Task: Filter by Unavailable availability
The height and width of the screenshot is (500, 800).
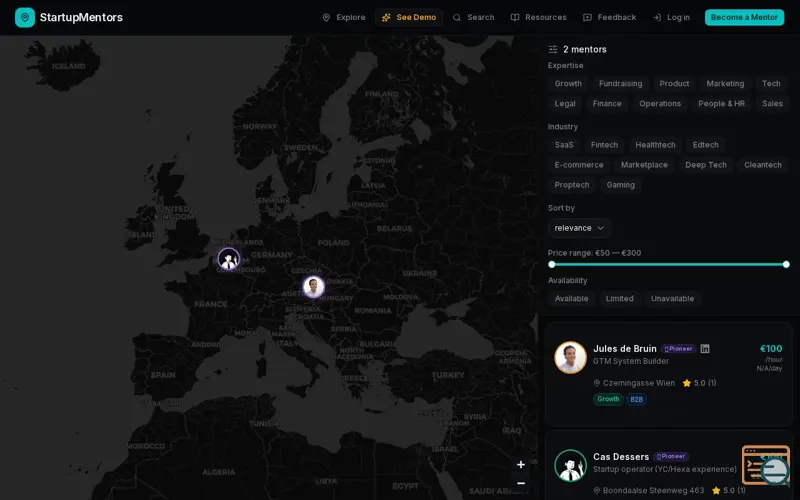Action: [672, 298]
